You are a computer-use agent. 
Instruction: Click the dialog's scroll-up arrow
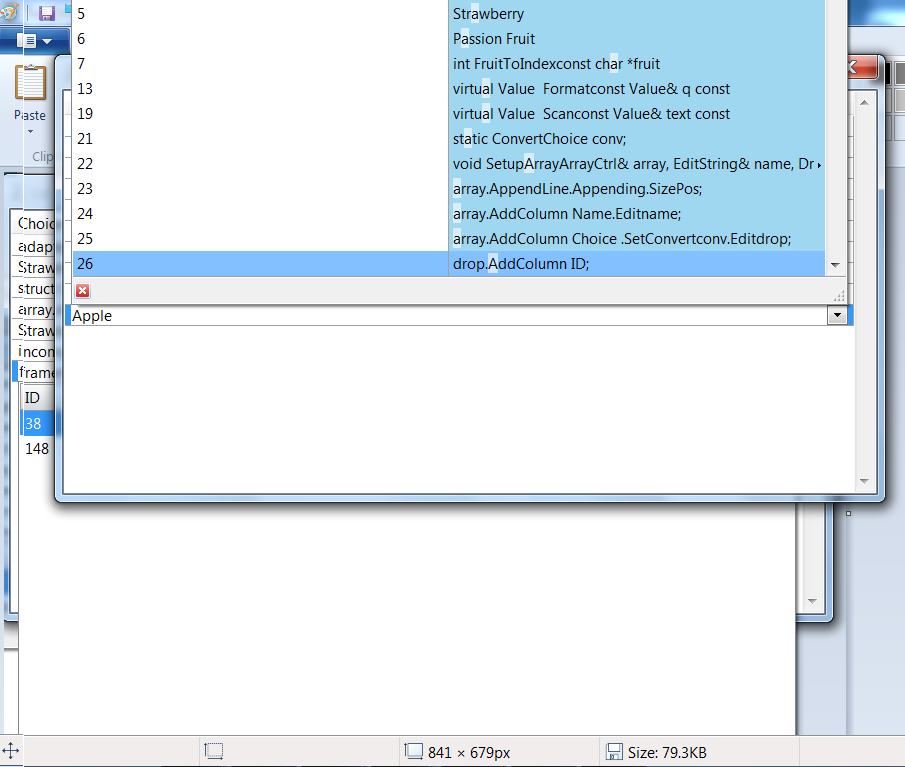tap(865, 102)
